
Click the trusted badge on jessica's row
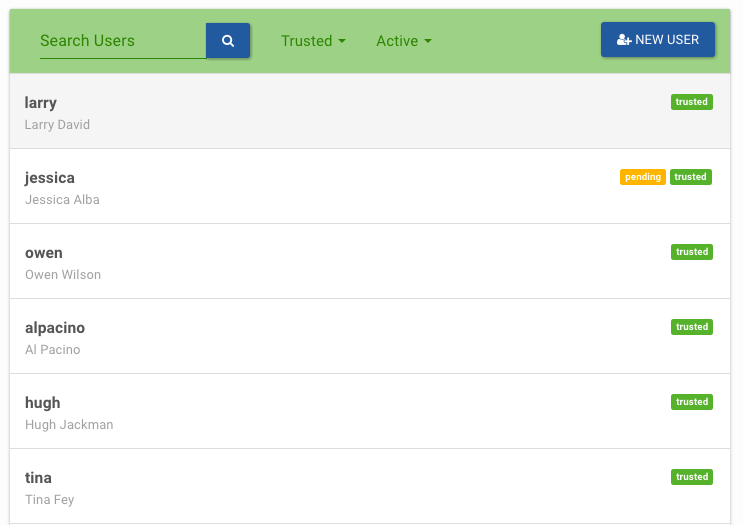pos(690,177)
